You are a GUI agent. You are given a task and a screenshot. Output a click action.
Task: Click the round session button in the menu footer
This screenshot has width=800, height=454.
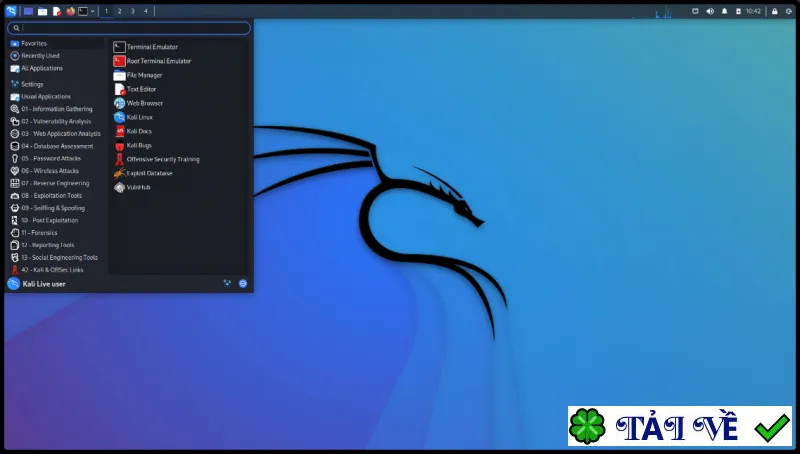[x=243, y=284]
